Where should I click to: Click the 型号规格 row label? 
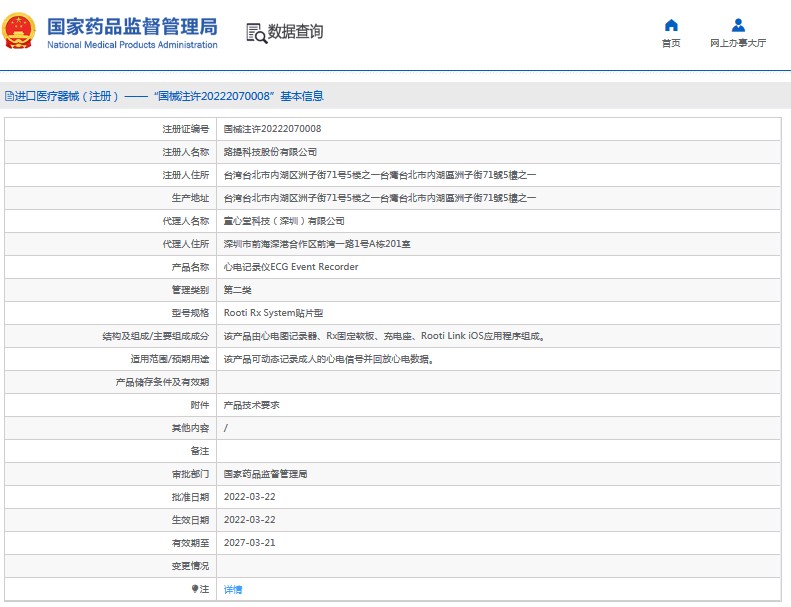(190, 313)
